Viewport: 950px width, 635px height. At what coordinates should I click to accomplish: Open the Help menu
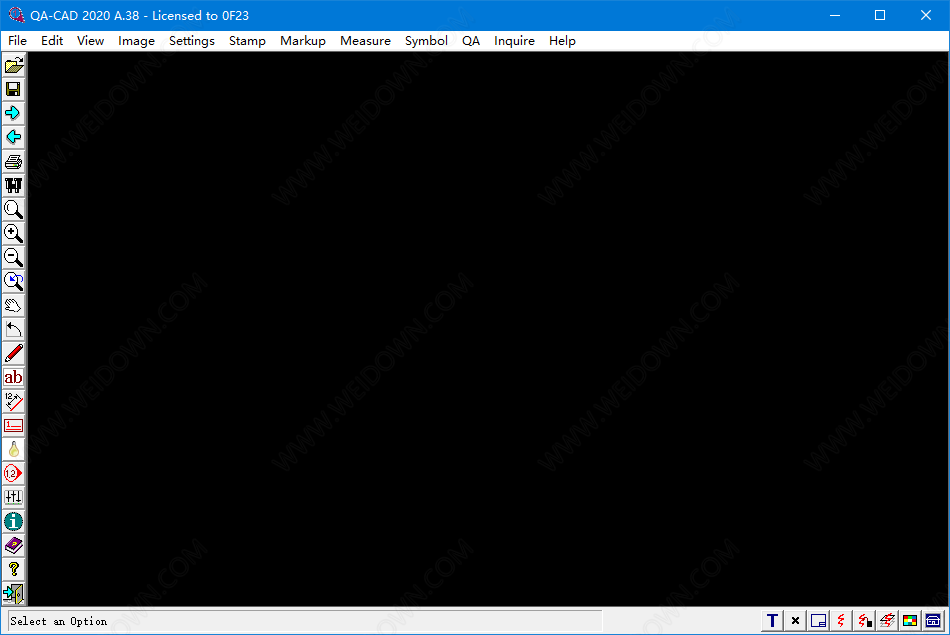(562, 41)
